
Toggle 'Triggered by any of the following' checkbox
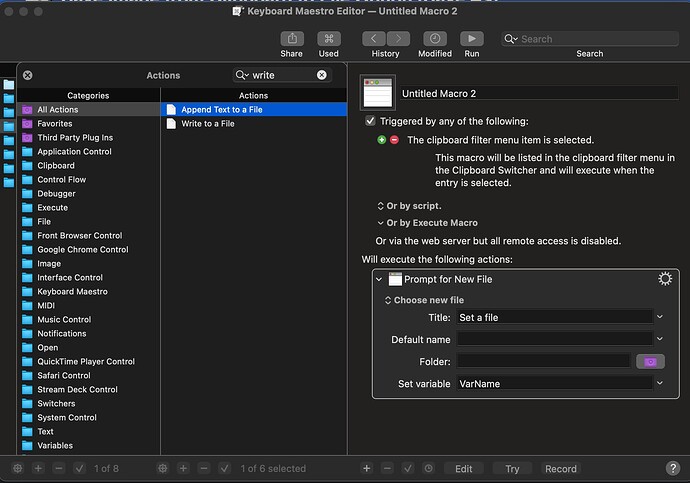(370, 121)
